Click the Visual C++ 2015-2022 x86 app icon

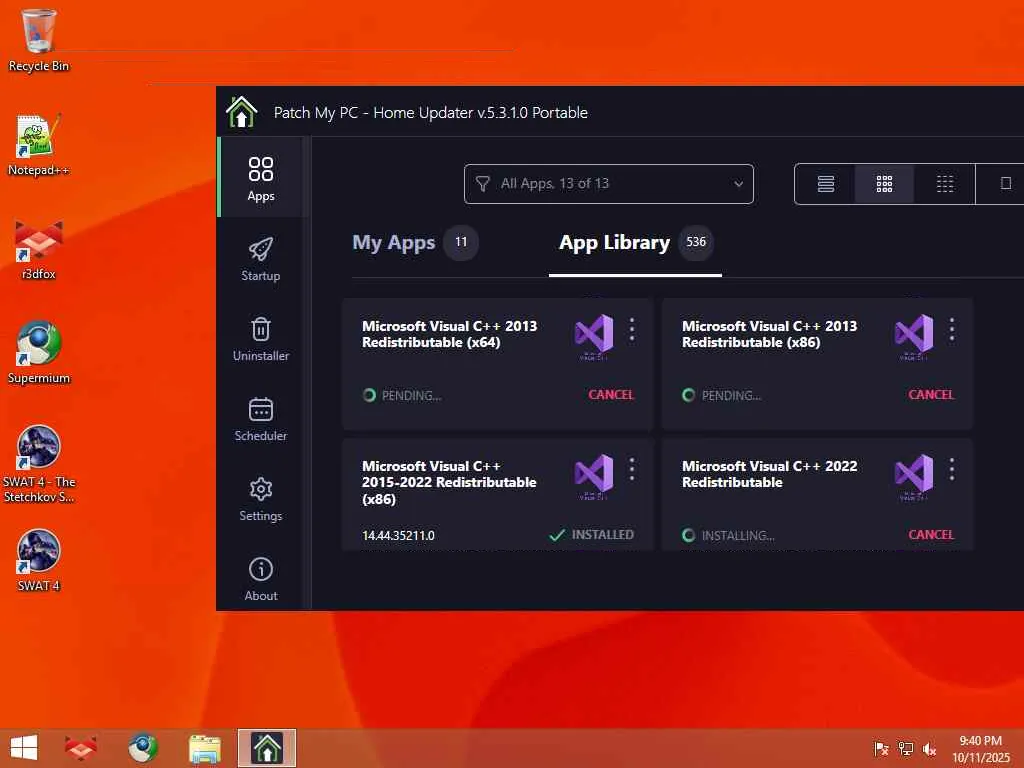click(594, 477)
